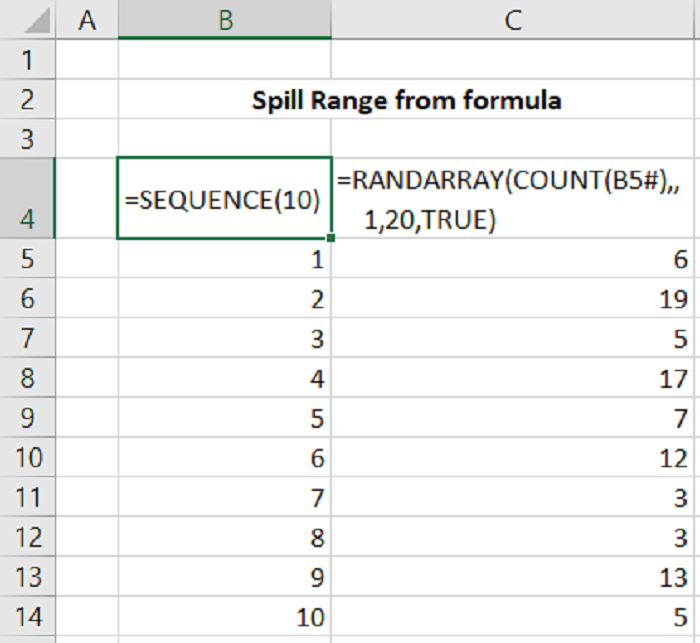The image size is (700, 643).
Task: Select cell B13 containing 9
Action: tap(225, 576)
